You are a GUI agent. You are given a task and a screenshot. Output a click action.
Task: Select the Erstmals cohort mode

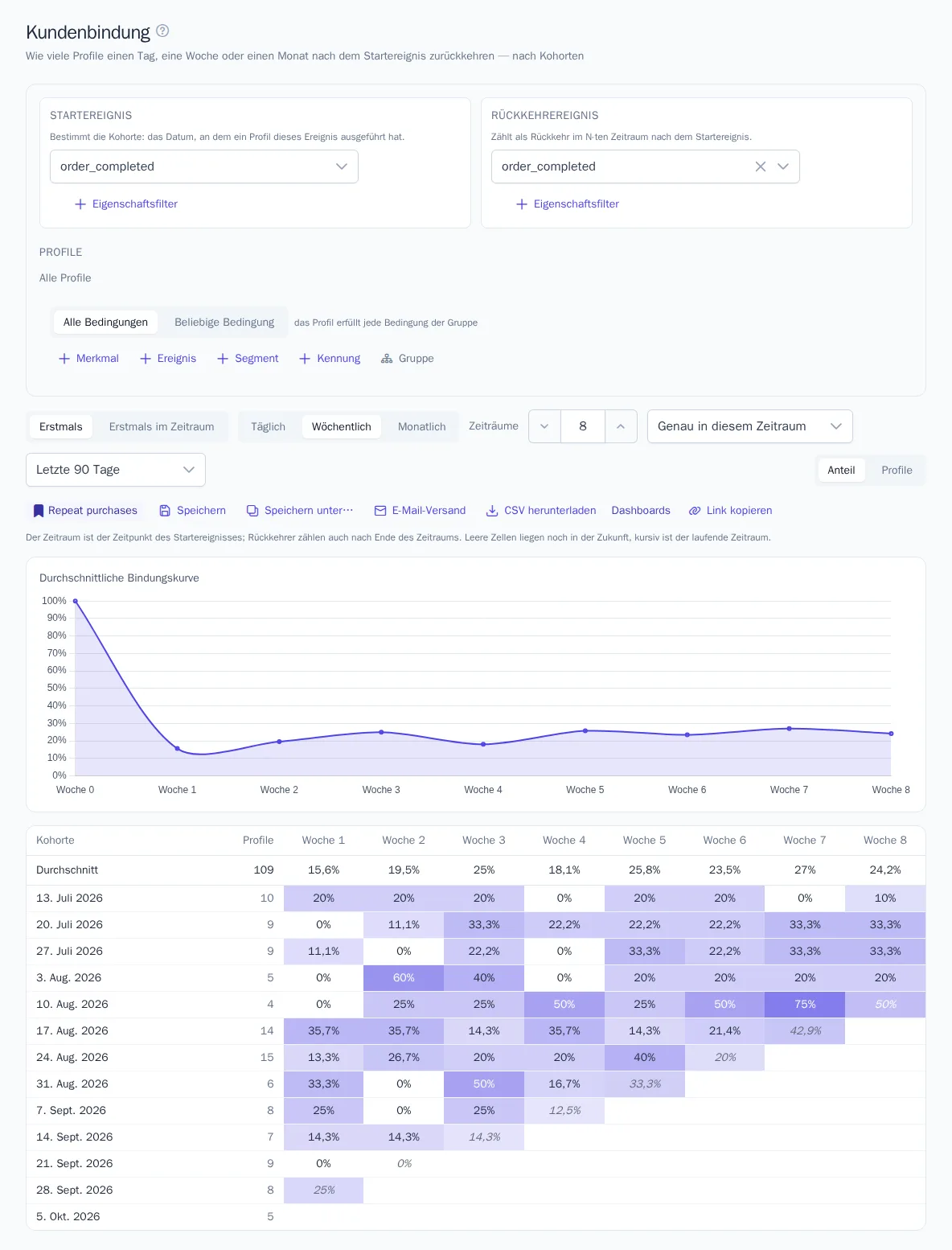61,427
